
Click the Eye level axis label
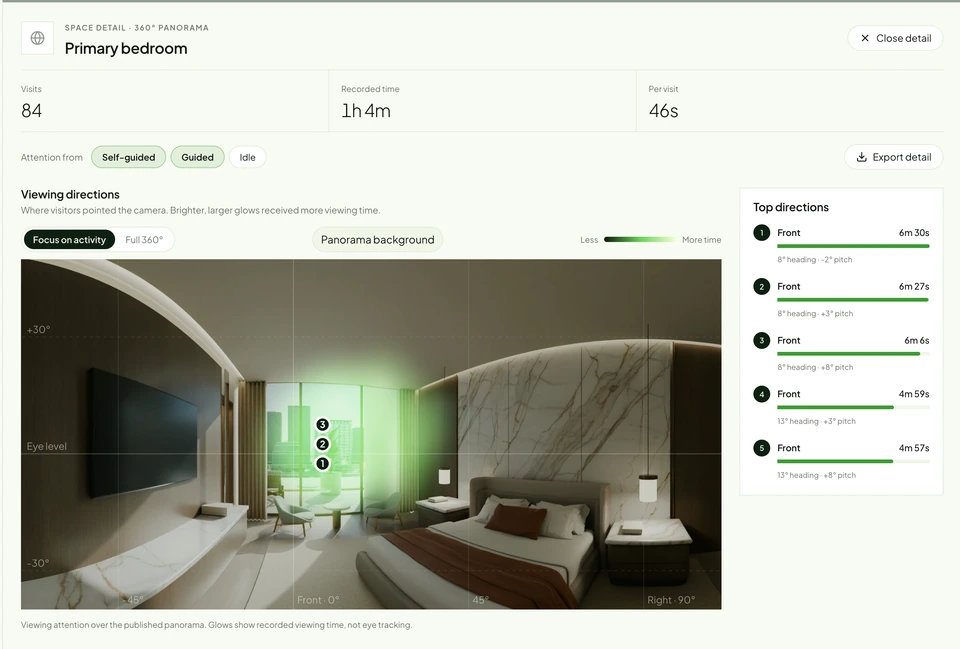(x=47, y=446)
